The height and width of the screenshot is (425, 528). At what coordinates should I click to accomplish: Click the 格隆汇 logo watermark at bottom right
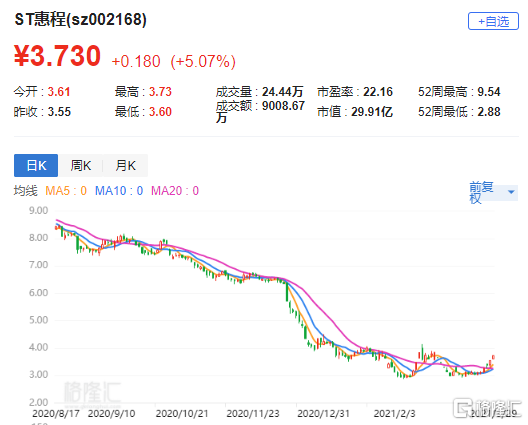click(x=487, y=407)
